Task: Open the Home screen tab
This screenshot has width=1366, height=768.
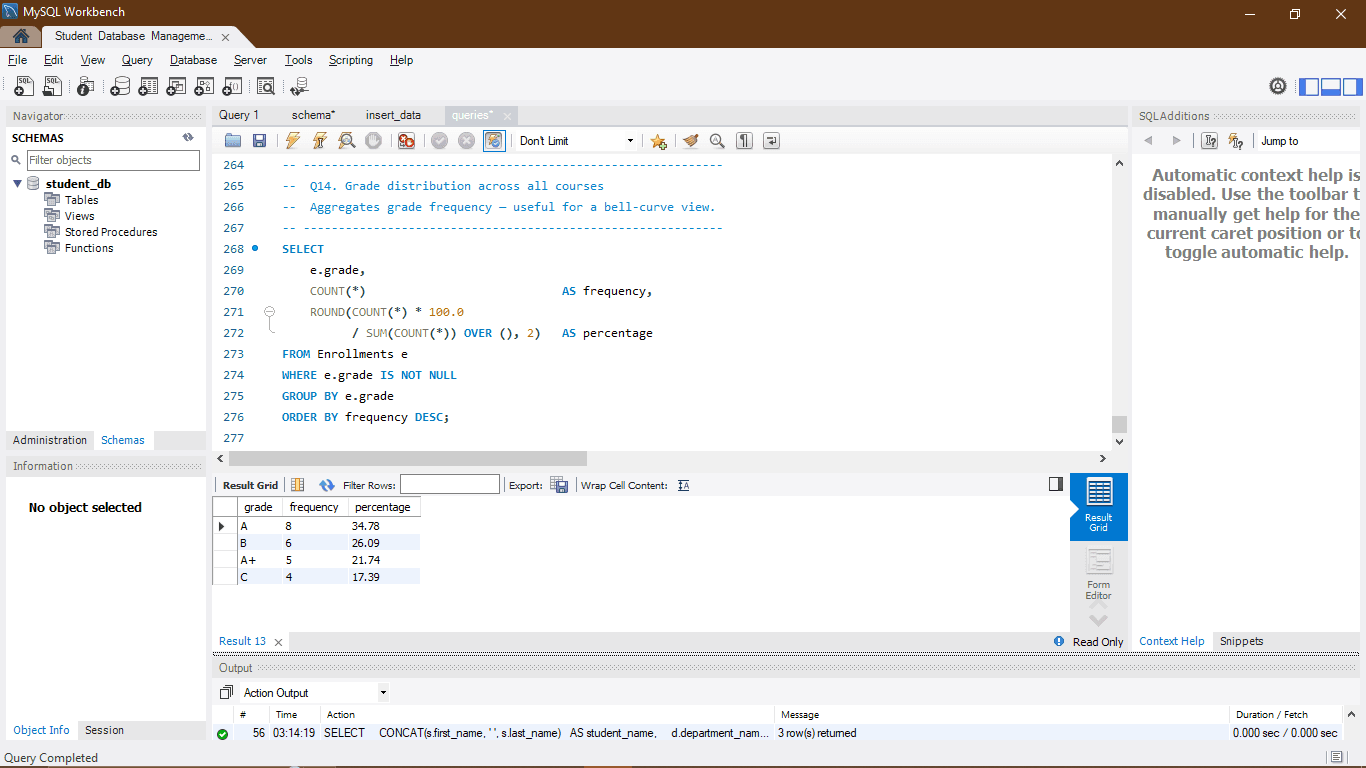Action: [x=20, y=36]
